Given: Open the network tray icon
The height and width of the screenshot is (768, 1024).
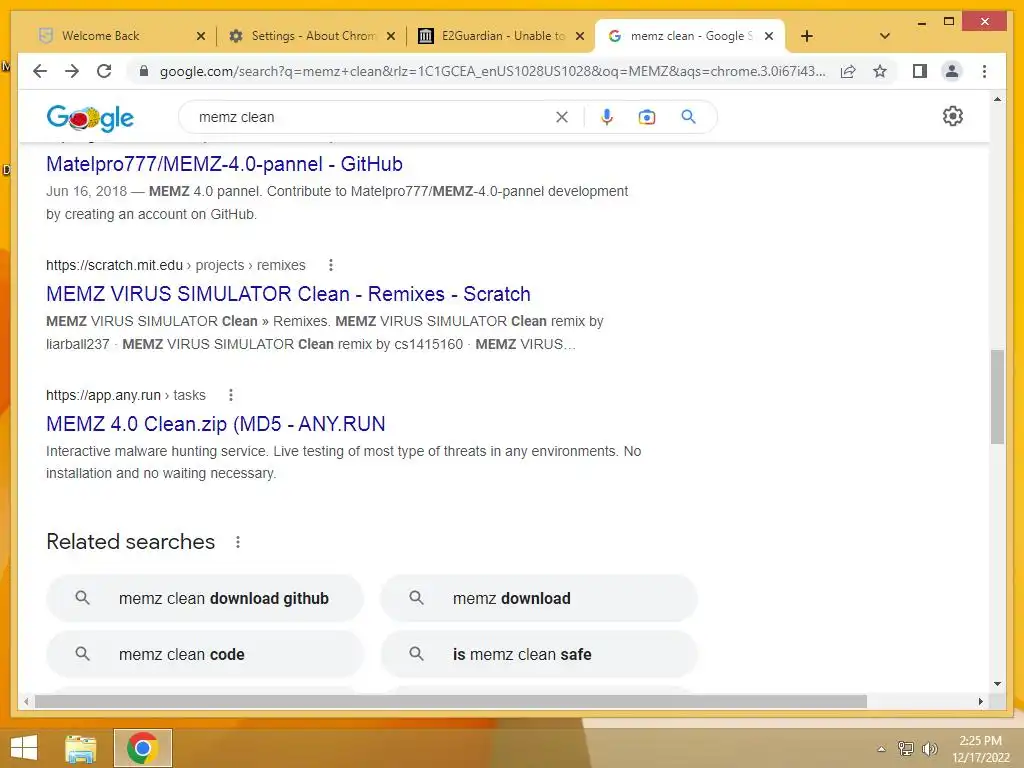Looking at the screenshot, I should [906, 748].
